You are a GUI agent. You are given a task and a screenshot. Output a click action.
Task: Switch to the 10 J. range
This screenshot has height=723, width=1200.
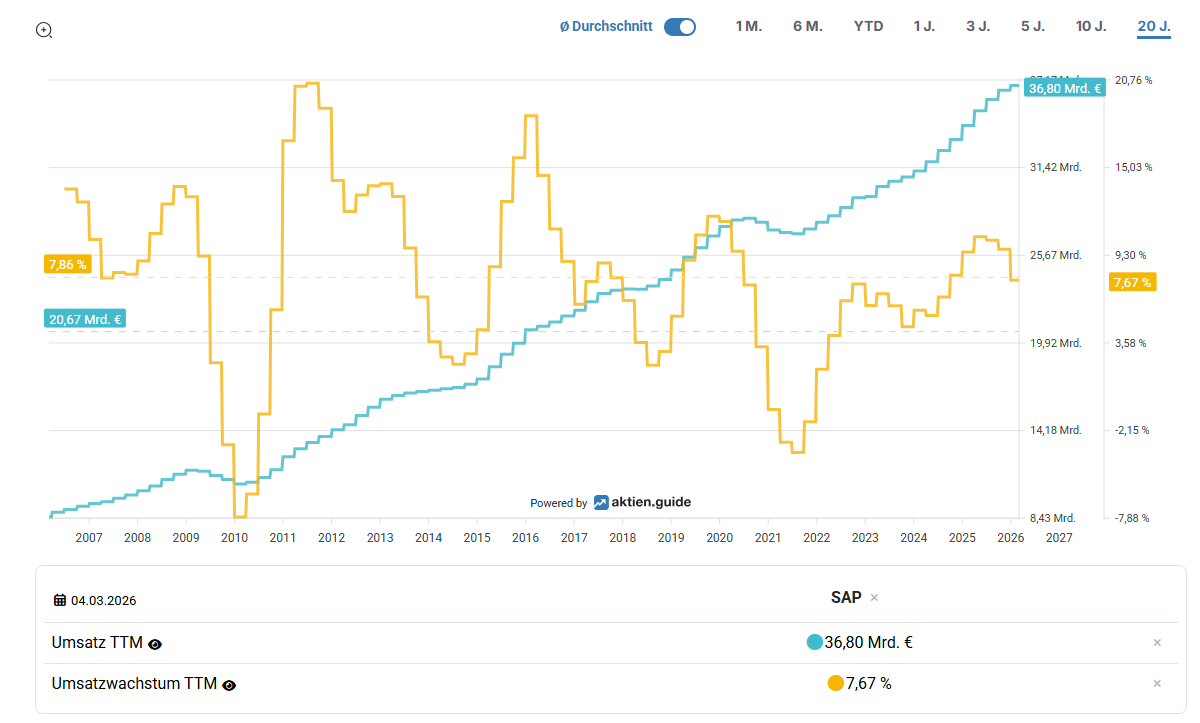[x=1090, y=26]
